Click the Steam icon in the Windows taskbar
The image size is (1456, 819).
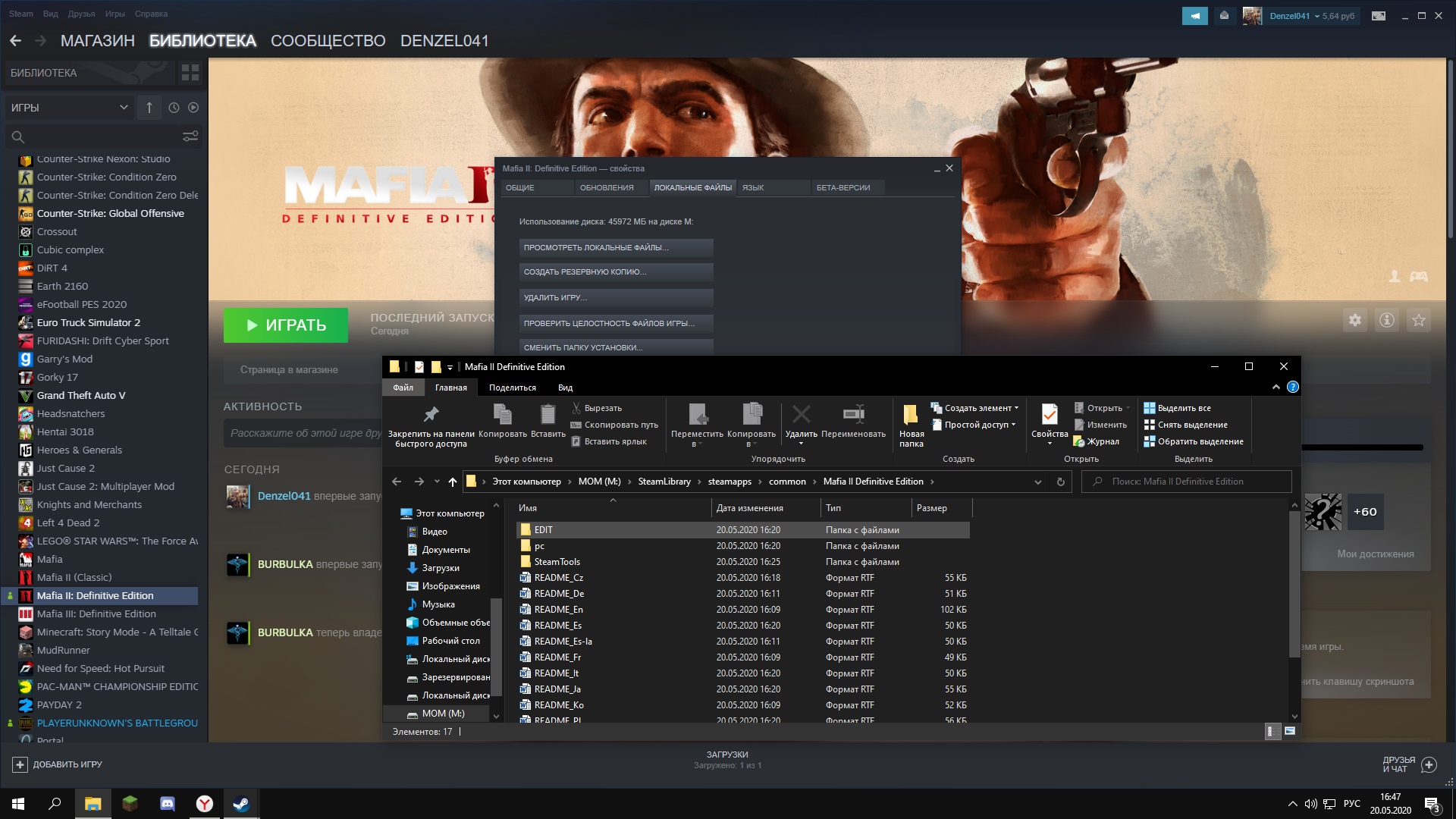click(x=241, y=804)
